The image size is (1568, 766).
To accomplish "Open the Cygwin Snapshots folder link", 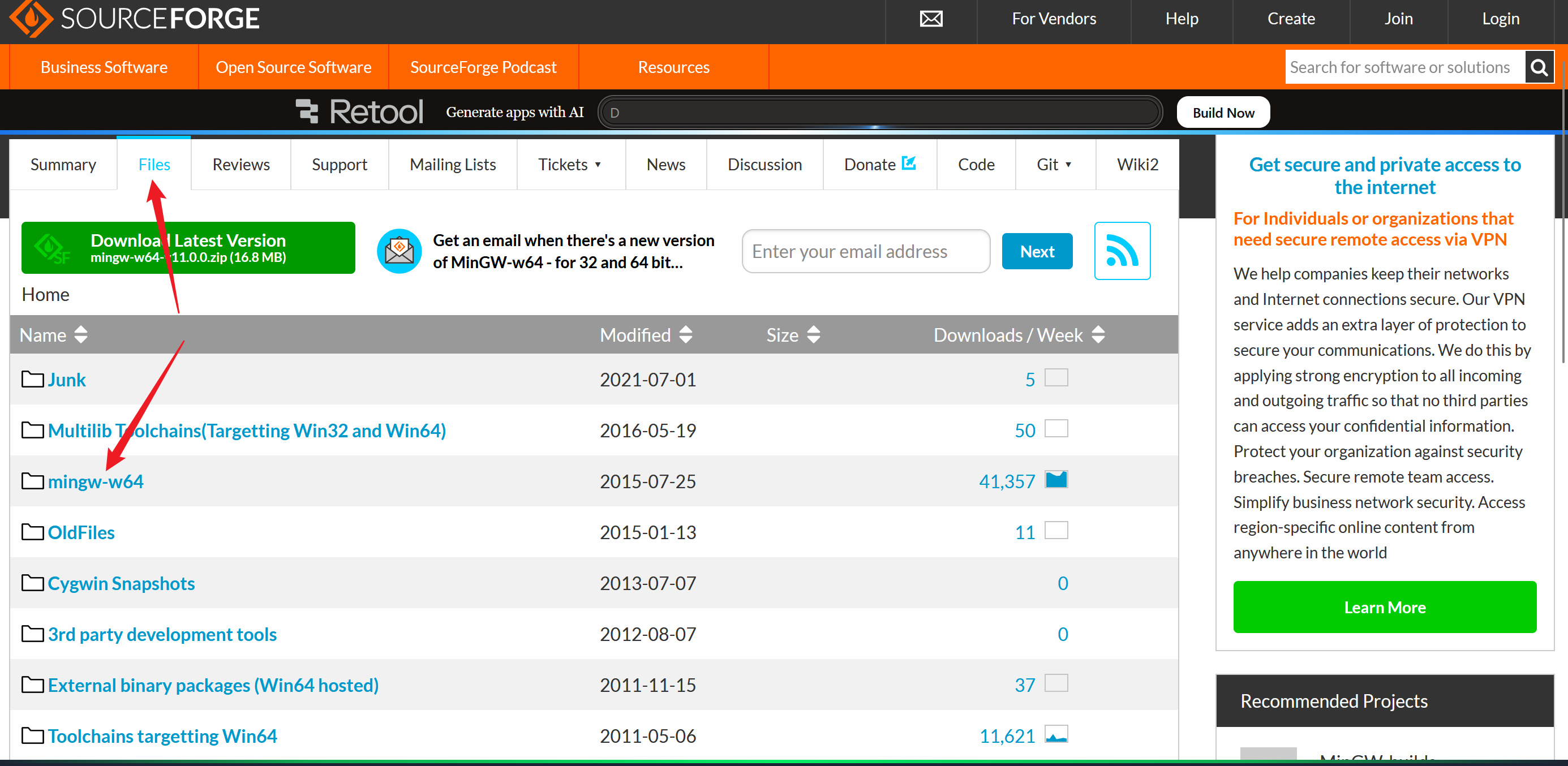I will pos(121,583).
